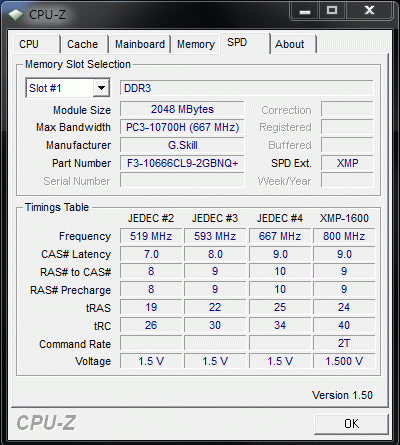400x445 pixels.
Task: Click the Module Size label
Action: click(x=82, y=110)
